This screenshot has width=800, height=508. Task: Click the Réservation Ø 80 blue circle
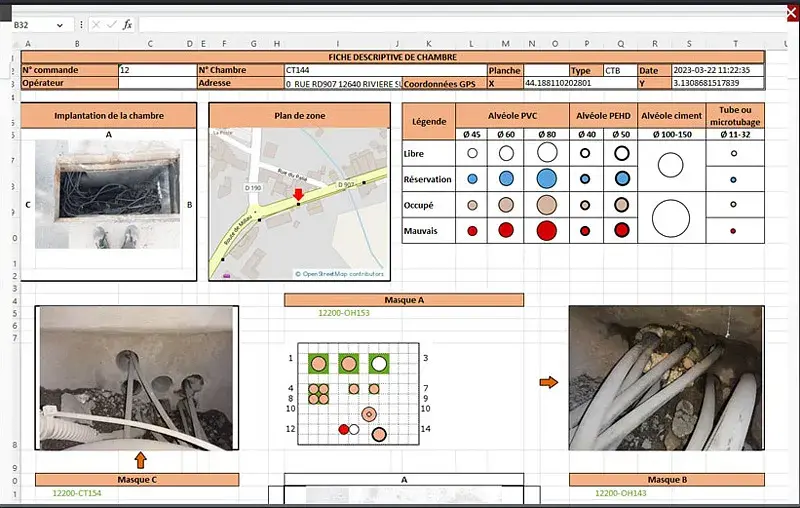[546, 179]
